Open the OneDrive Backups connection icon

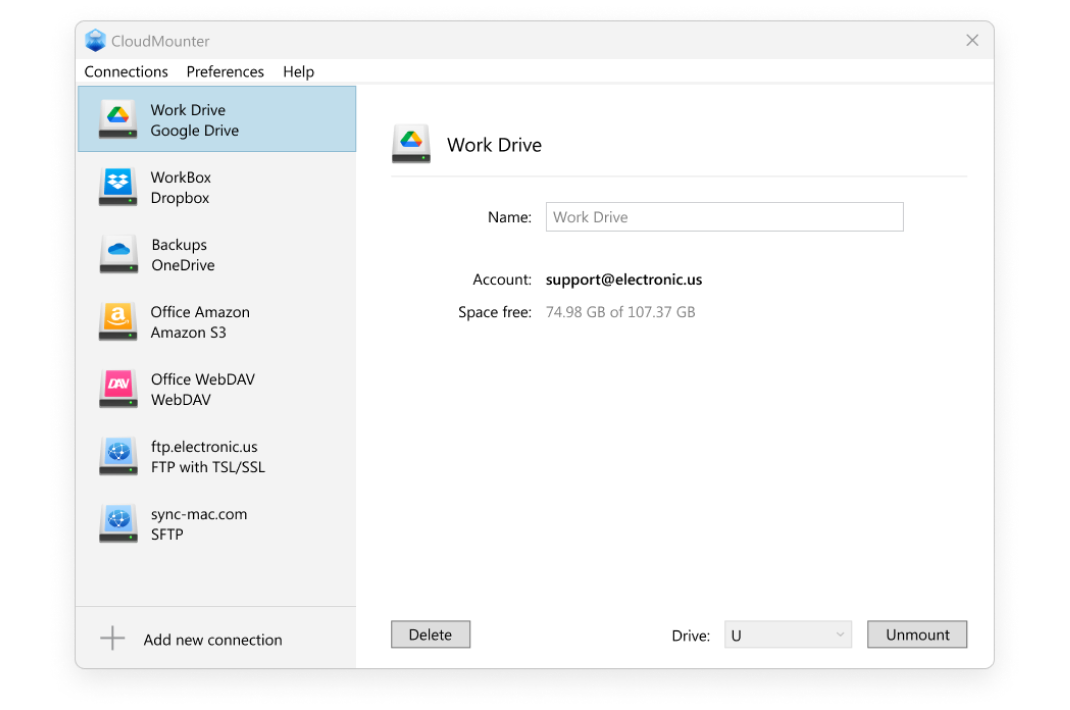tap(117, 254)
